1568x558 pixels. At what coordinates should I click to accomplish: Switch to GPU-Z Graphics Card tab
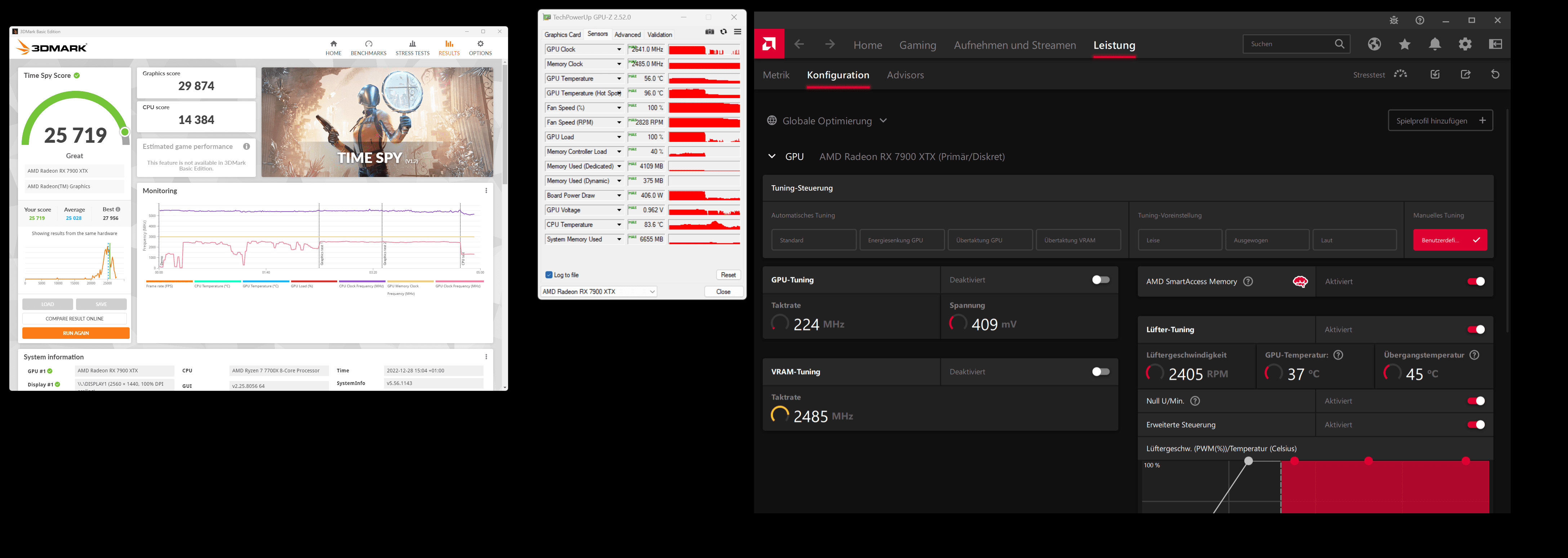(x=562, y=35)
